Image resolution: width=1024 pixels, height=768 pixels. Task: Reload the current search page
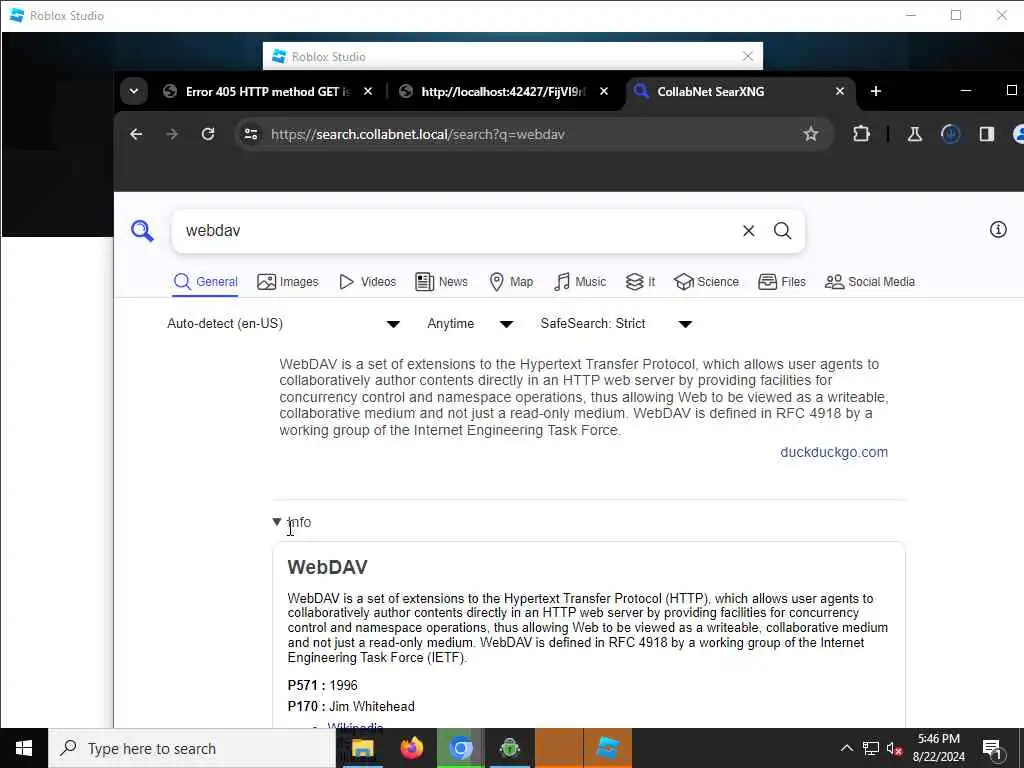(x=208, y=134)
